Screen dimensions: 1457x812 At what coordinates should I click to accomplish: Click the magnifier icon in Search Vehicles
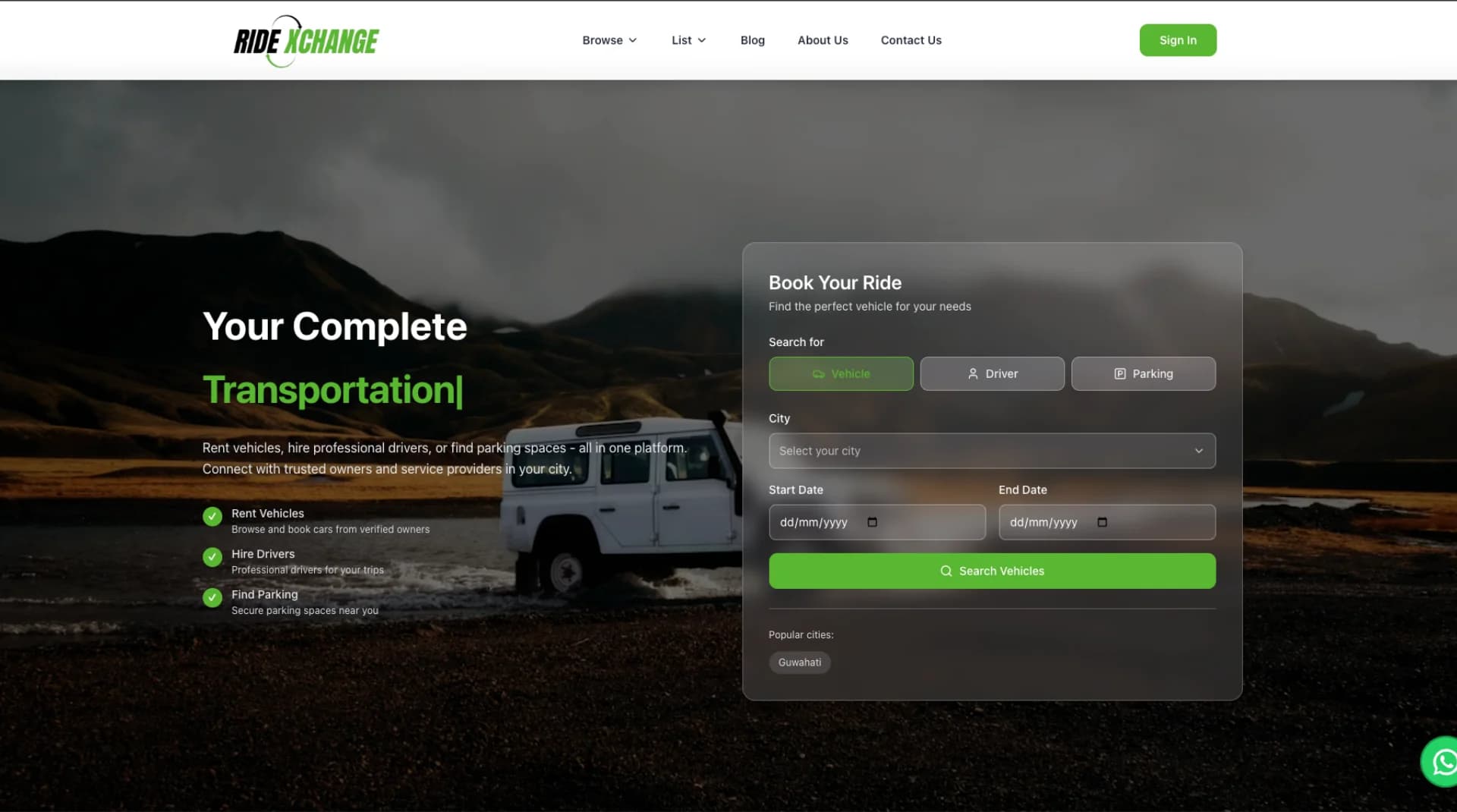point(946,571)
